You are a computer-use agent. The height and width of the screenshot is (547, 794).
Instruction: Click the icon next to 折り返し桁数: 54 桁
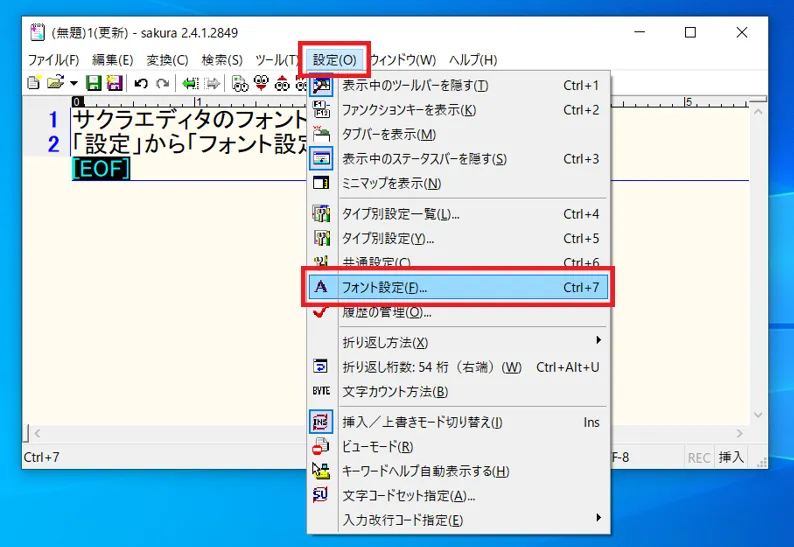pyautogui.click(x=321, y=367)
